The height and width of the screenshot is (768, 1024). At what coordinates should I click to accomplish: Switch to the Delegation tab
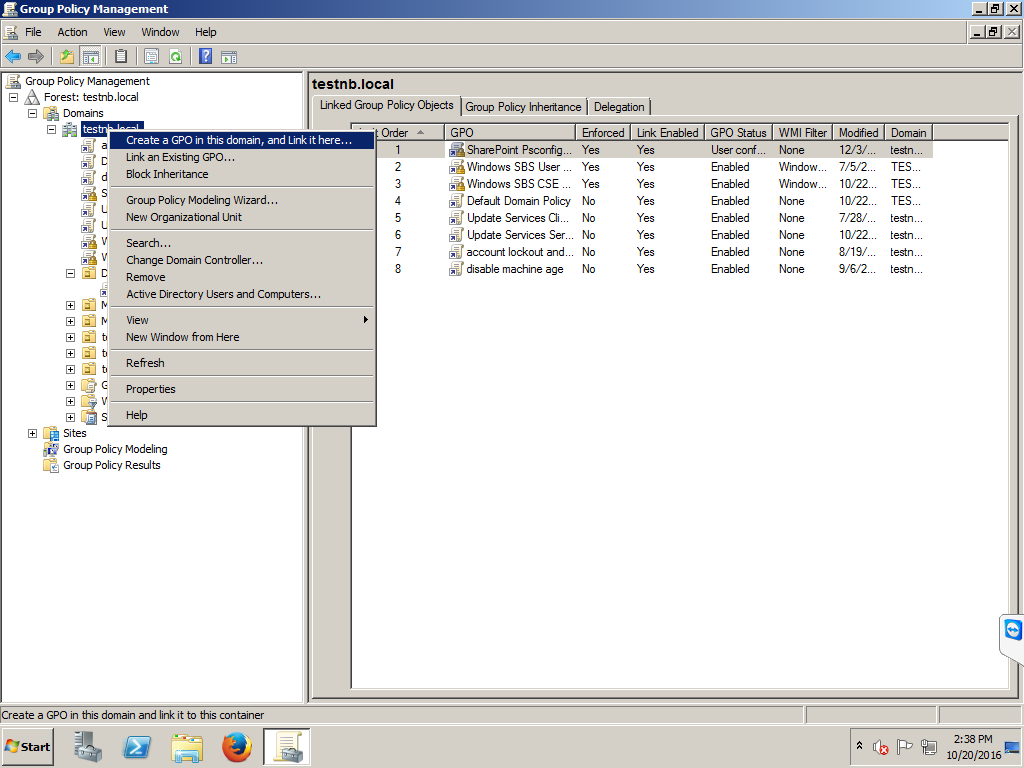tap(619, 106)
